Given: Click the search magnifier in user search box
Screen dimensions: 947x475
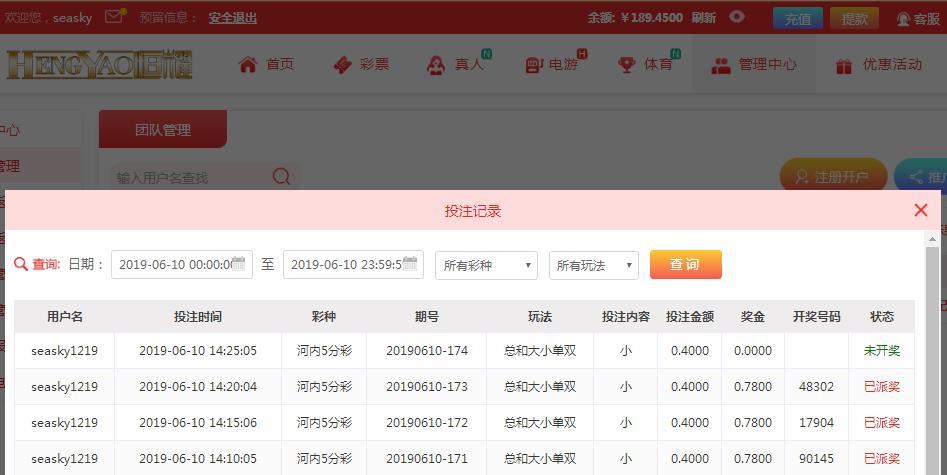Looking at the screenshot, I should 281,177.
